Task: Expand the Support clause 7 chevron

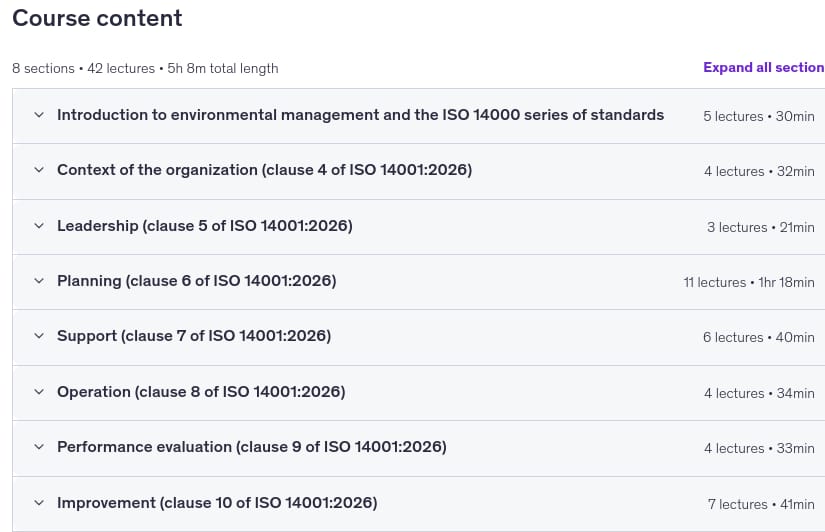Action: point(39,336)
